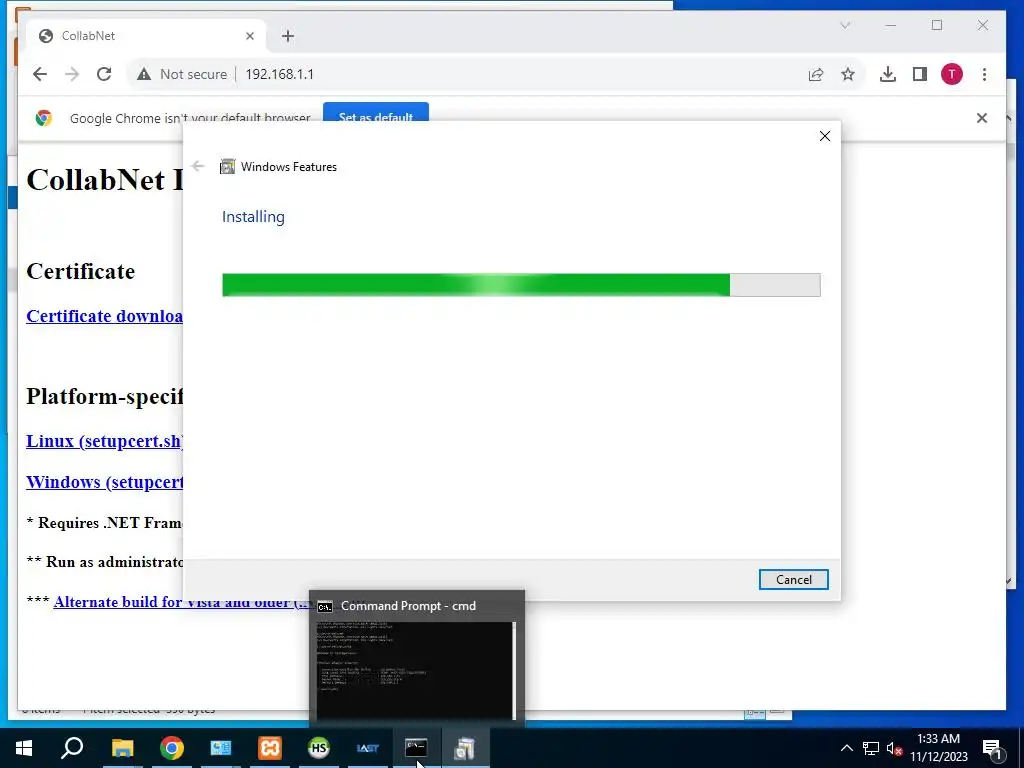1024x768 pixels.
Task: Open the Chrome profile avatar T
Action: 952,74
